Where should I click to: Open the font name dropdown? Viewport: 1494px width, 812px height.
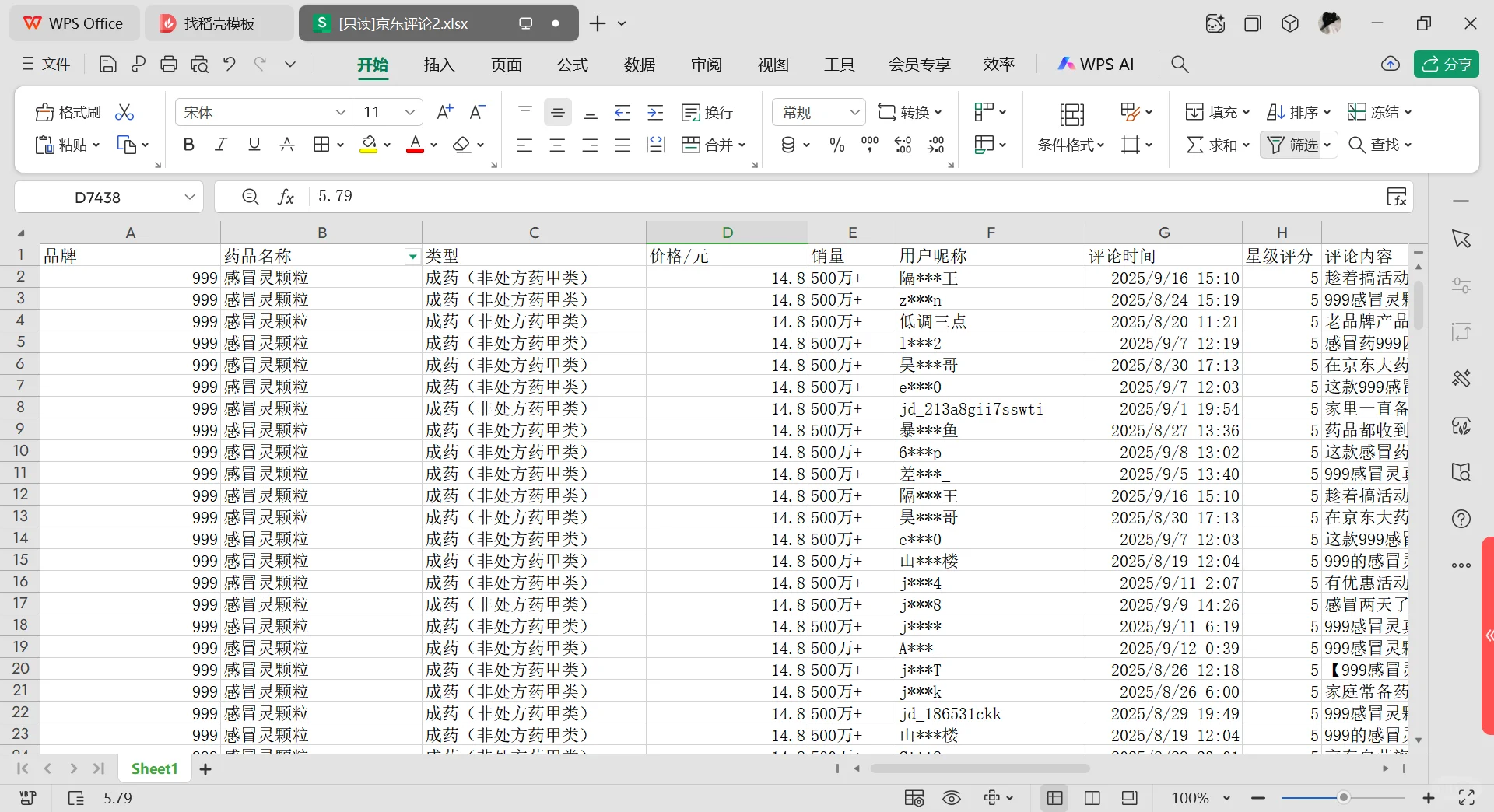click(x=341, y=111)
